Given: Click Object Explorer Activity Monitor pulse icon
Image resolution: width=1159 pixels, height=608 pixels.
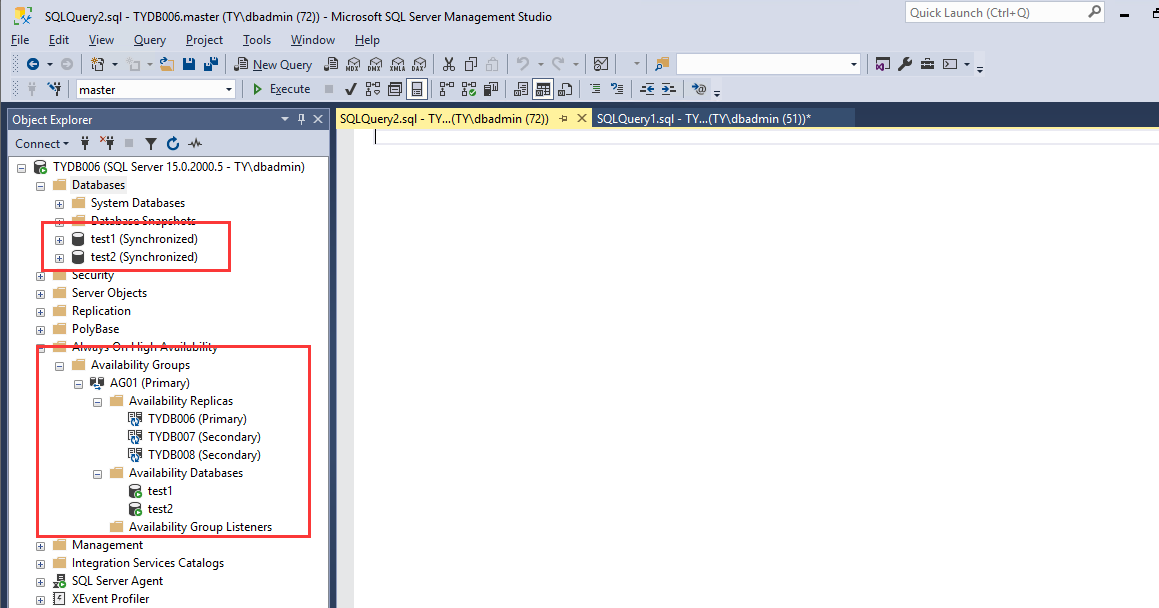Looking at the screenshot, I should [195, 143].
